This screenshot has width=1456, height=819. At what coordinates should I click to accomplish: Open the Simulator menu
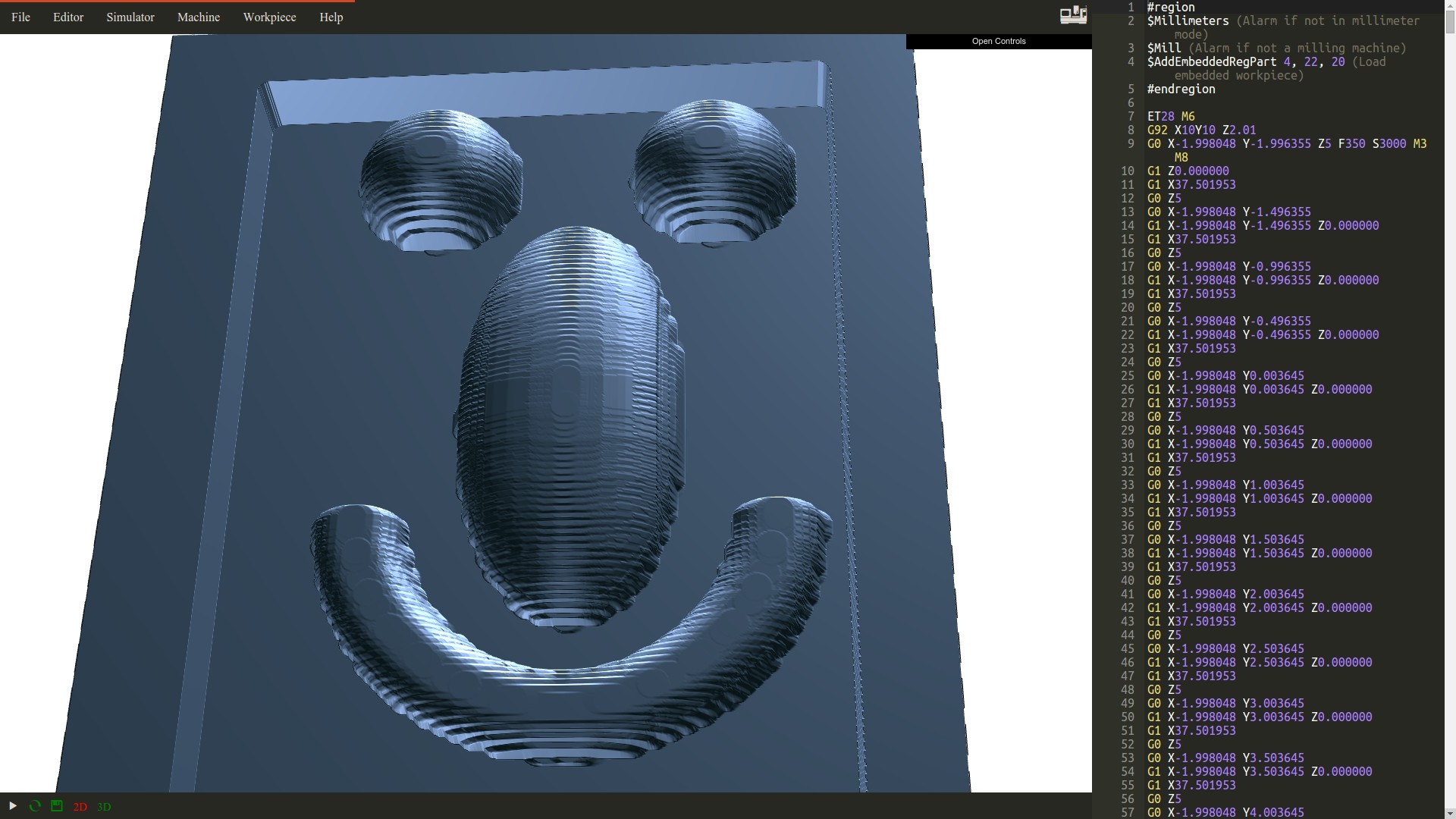(x=130, y=17)
